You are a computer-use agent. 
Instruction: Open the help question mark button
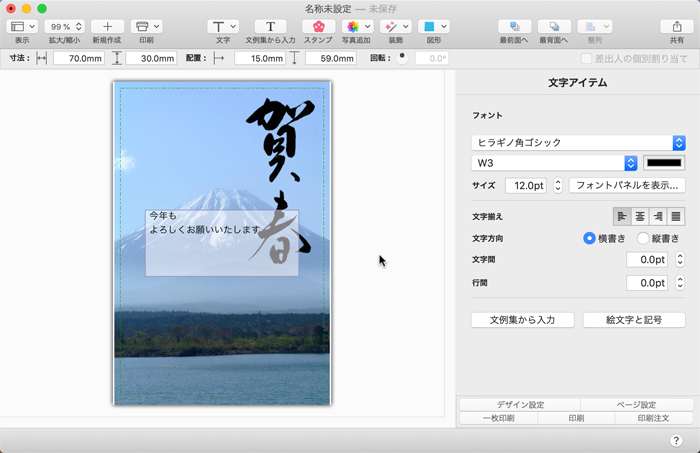[676, 440]
